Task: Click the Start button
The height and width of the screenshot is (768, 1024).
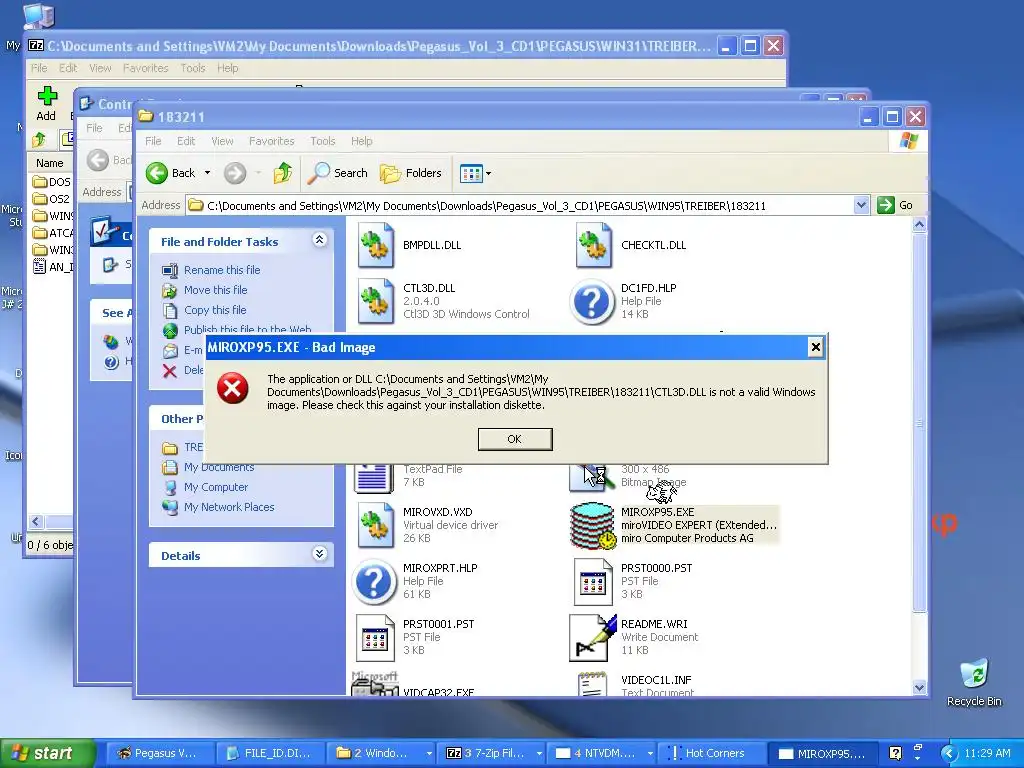Action: (x=47, y=753)
